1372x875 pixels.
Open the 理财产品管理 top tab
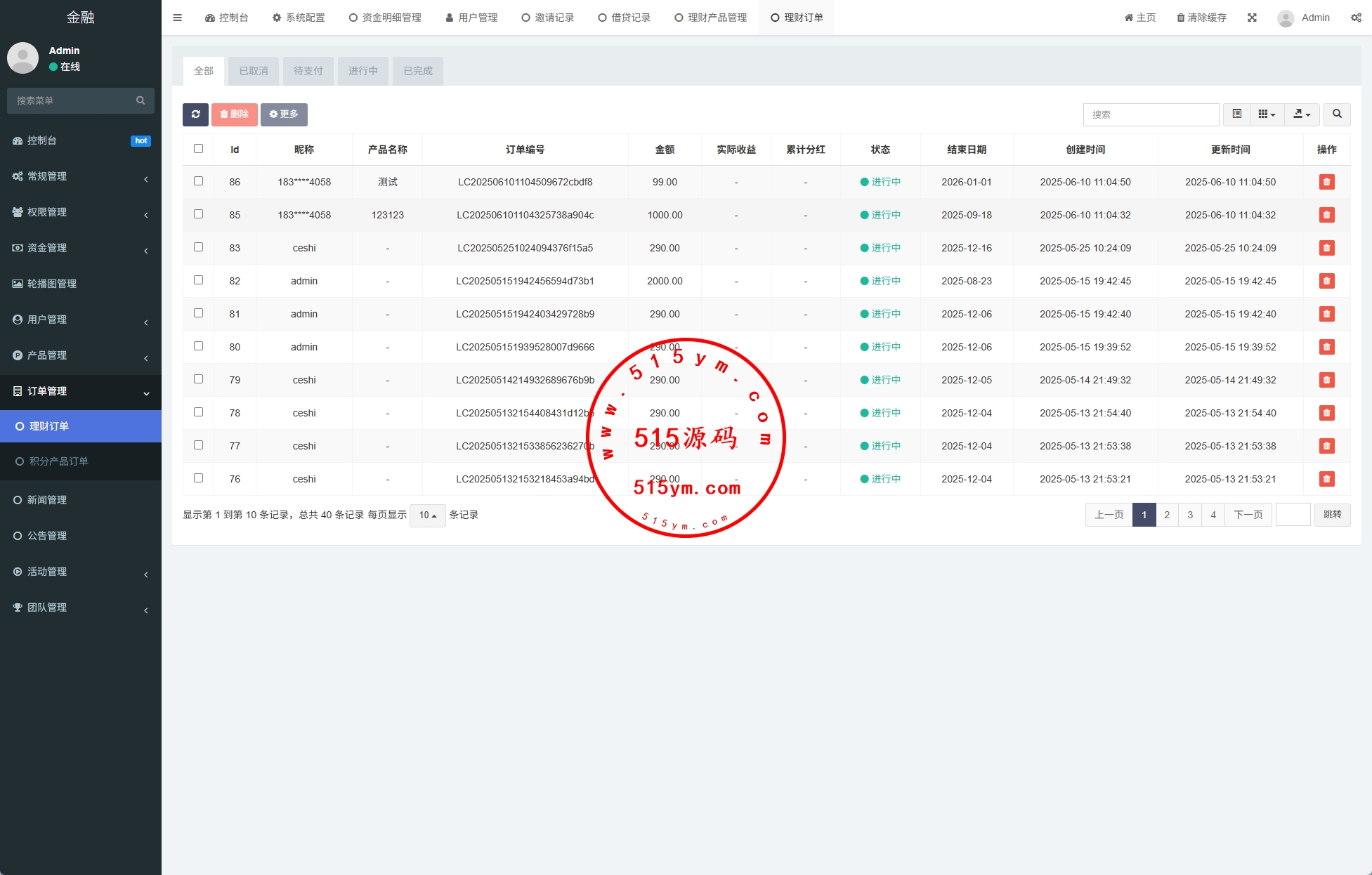pos(711,18)
